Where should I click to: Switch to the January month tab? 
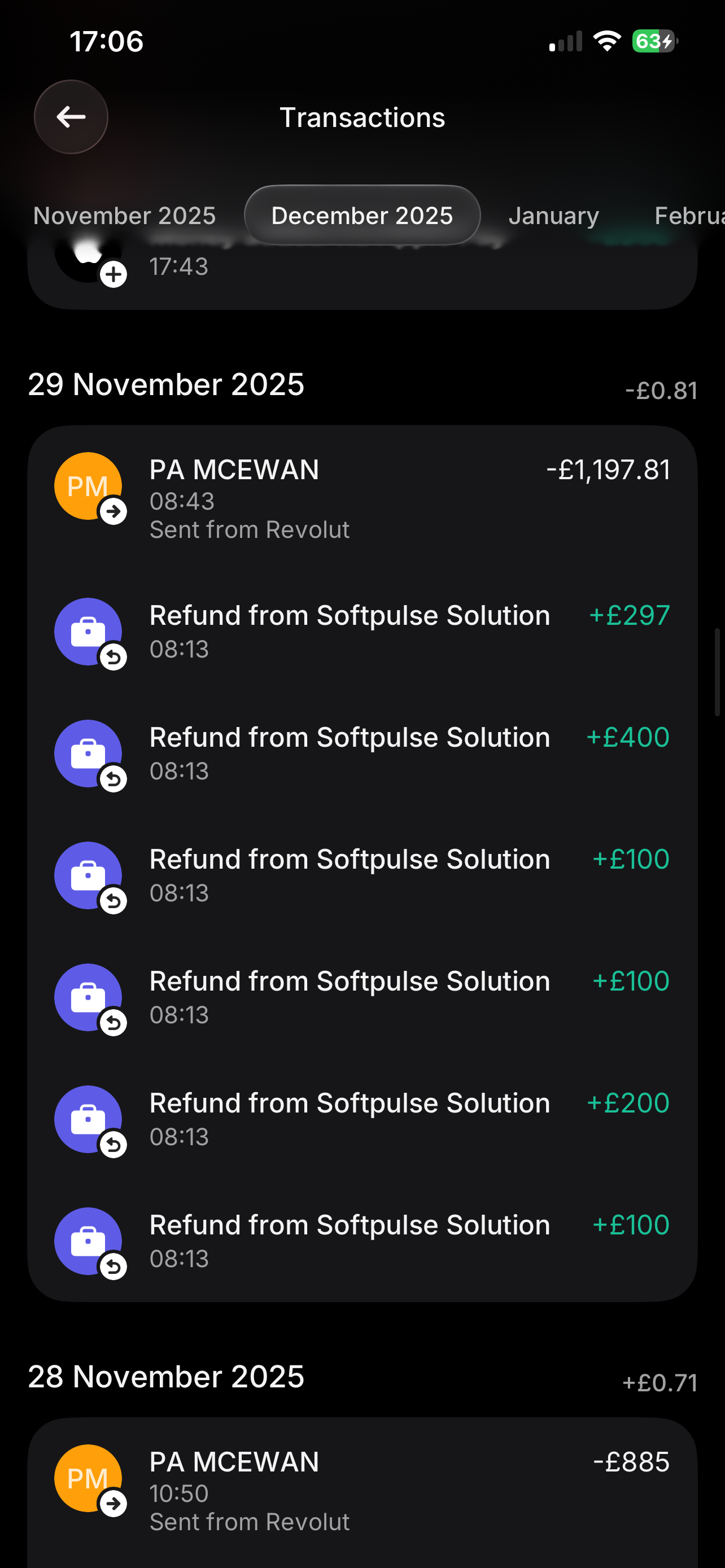(554, 216)
